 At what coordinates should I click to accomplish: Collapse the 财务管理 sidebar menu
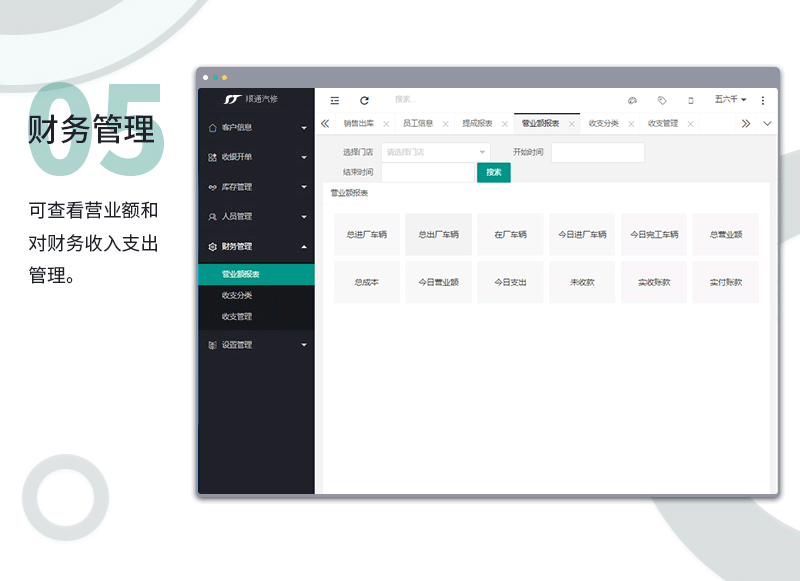[257, 246]
